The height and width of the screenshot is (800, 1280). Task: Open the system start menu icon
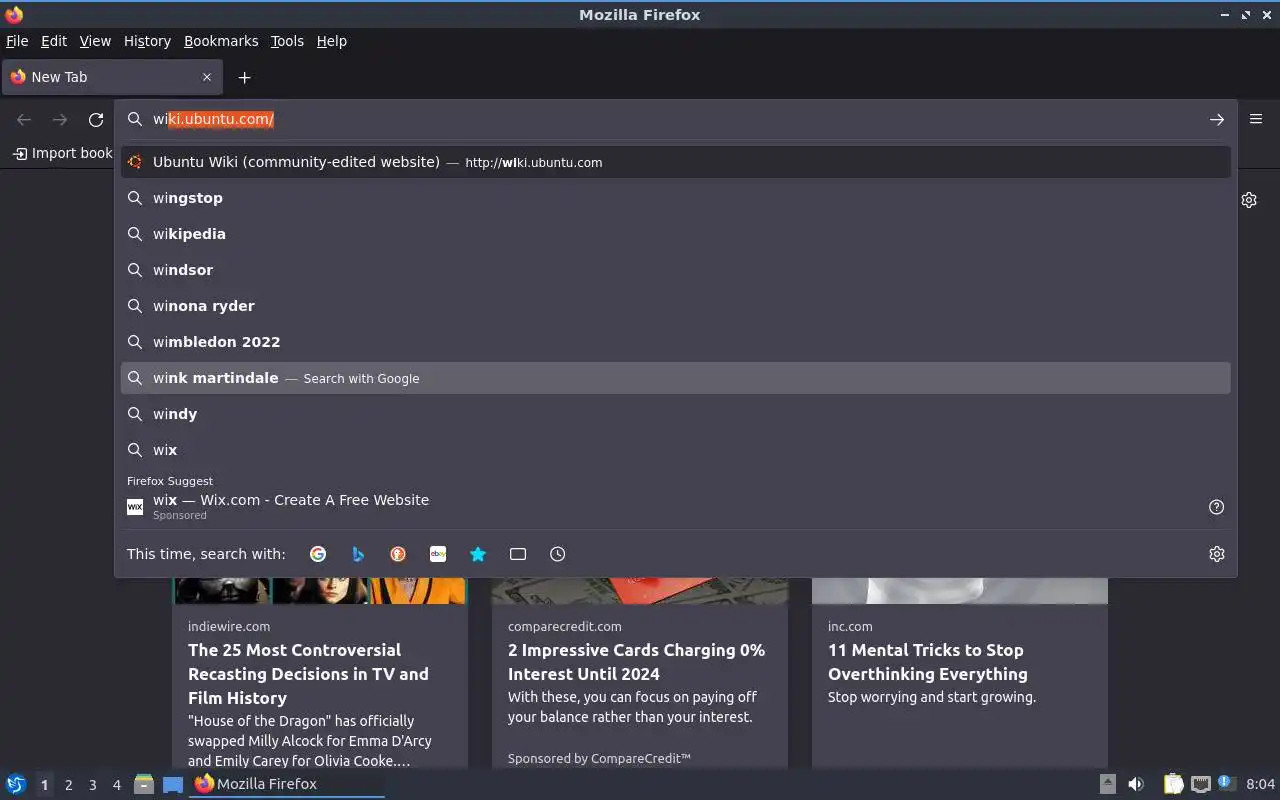coord(16,784)
